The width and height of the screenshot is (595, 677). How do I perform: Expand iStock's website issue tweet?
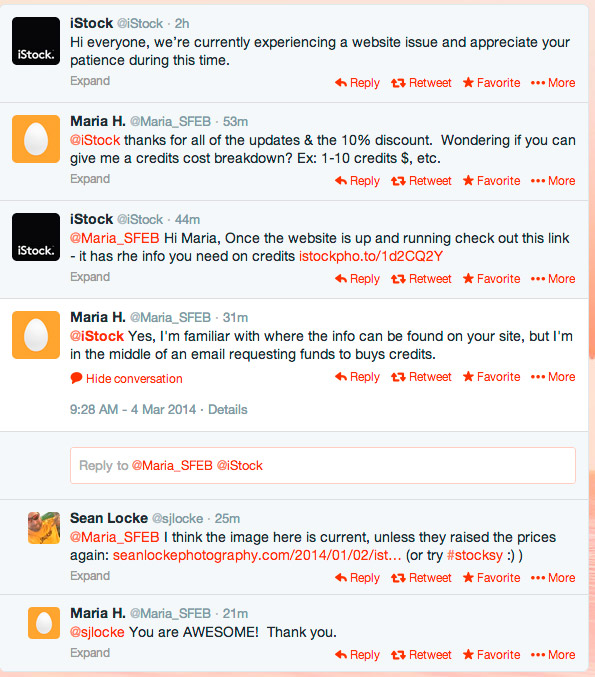point(90,81)
